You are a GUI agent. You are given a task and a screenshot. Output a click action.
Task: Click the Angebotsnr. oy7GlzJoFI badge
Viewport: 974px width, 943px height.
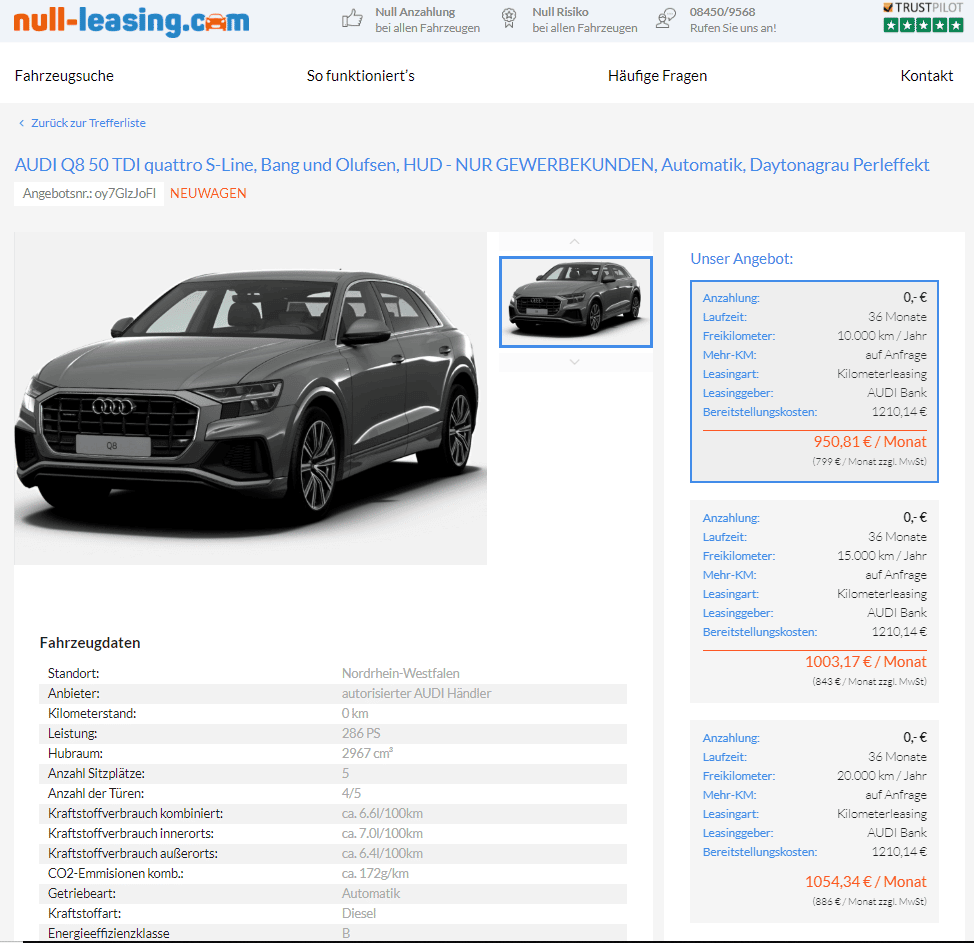(89, 193)
